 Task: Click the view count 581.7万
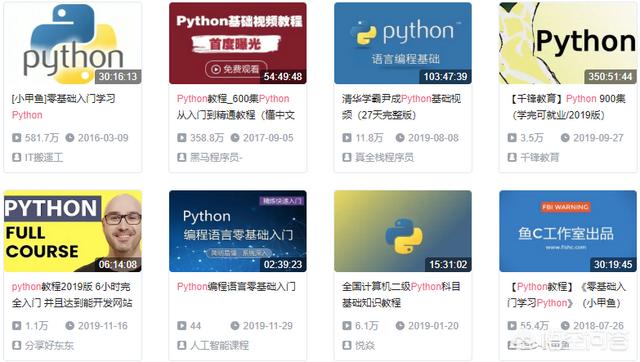42,138
